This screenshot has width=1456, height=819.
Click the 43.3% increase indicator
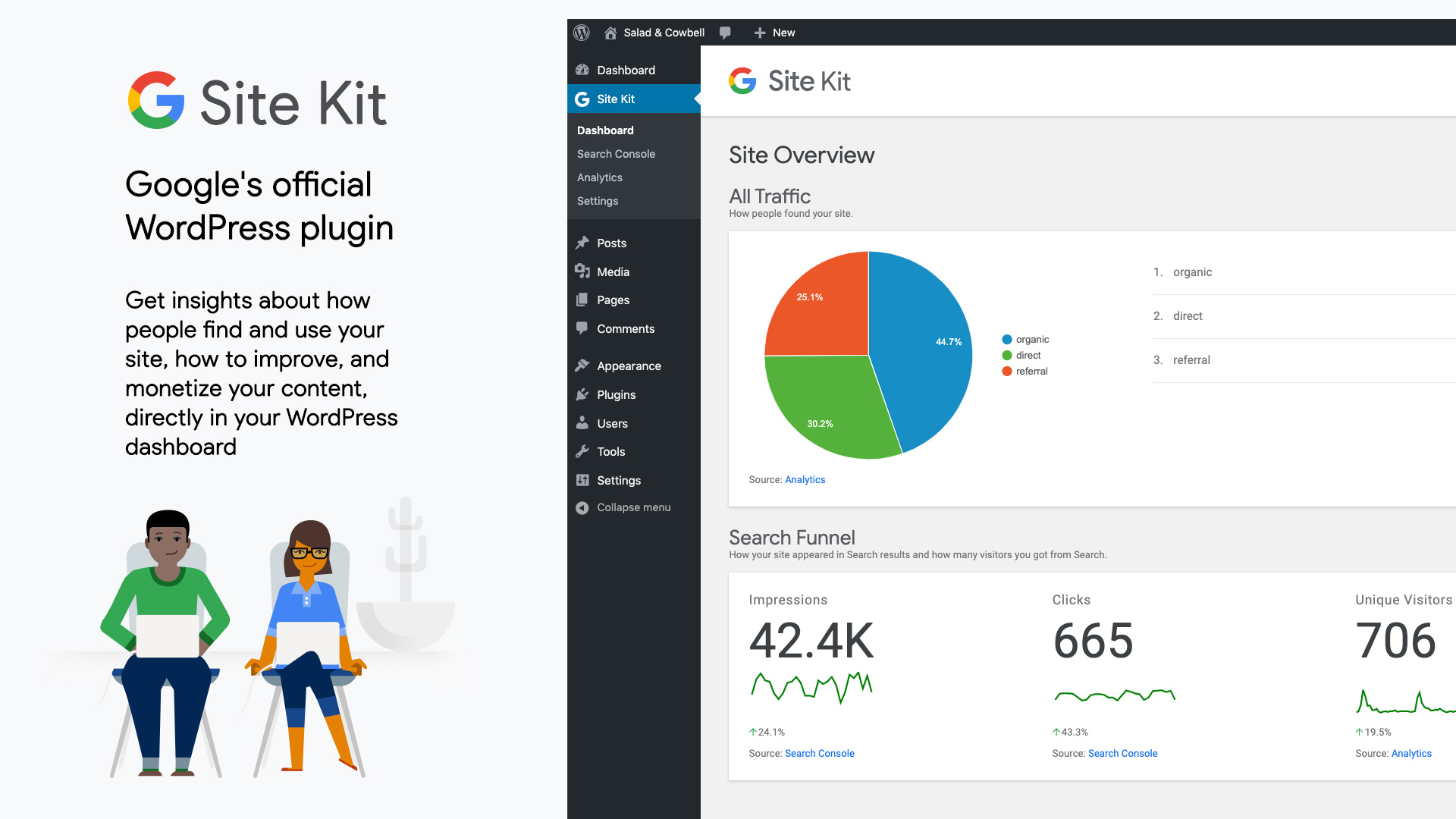tap(1070, 732)
